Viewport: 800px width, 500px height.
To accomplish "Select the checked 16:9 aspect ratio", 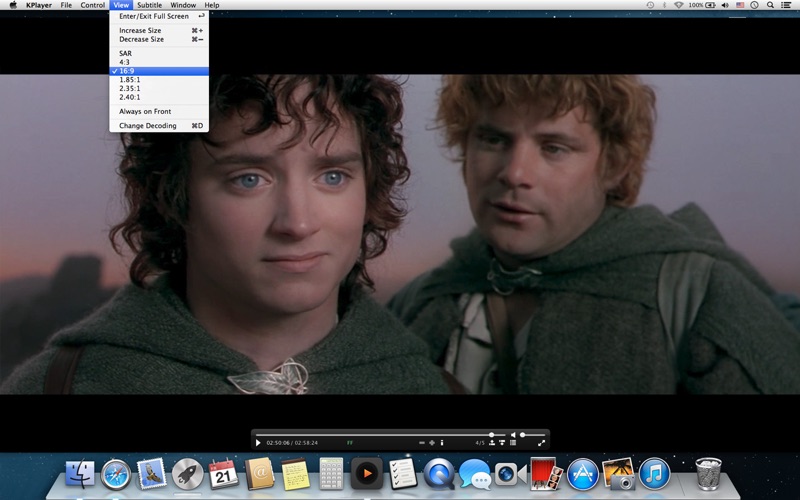I will pyautogui.click(x=159, y=71).
